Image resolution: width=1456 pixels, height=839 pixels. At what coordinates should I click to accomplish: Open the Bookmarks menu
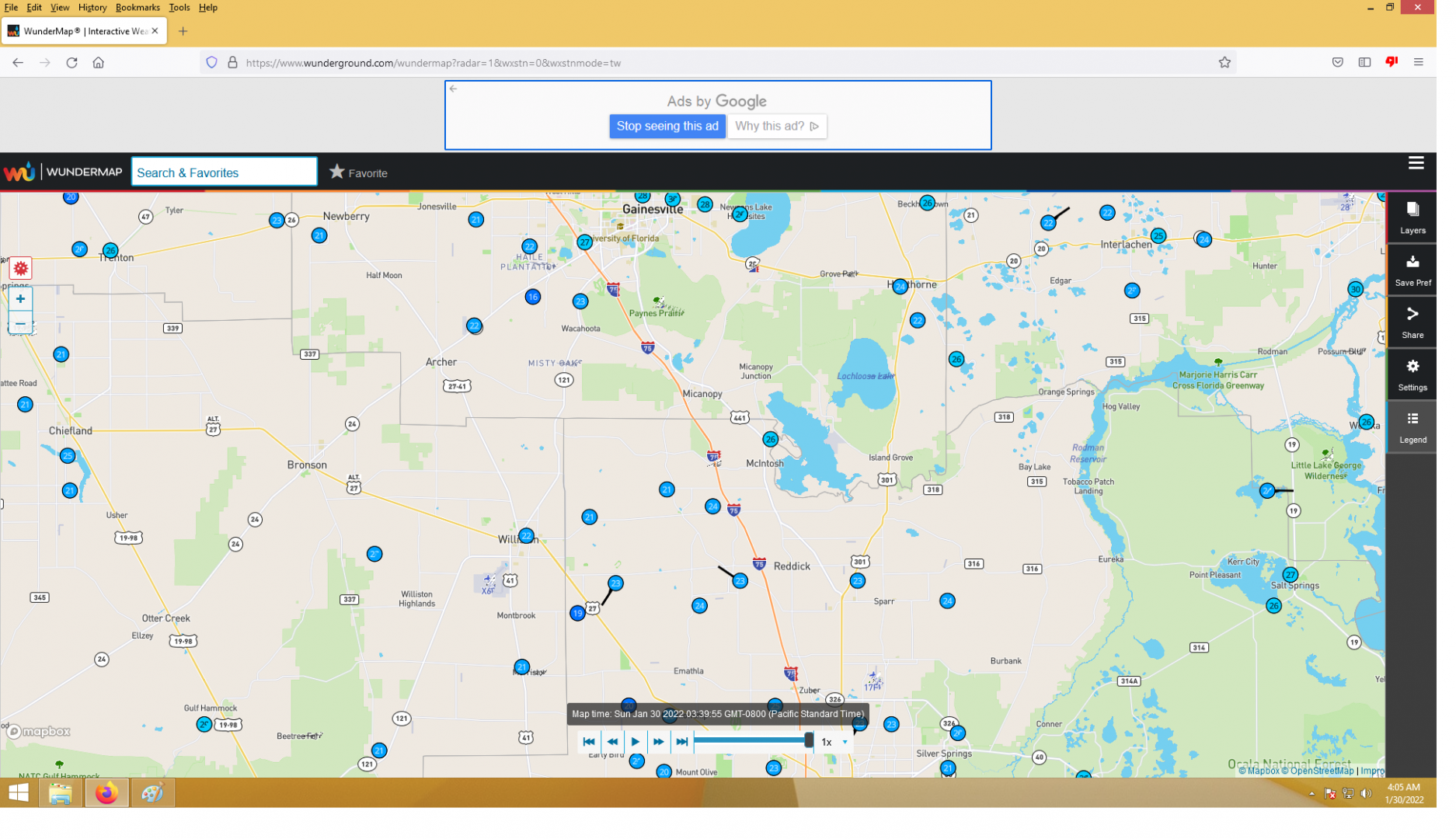[x=139, y=8]
